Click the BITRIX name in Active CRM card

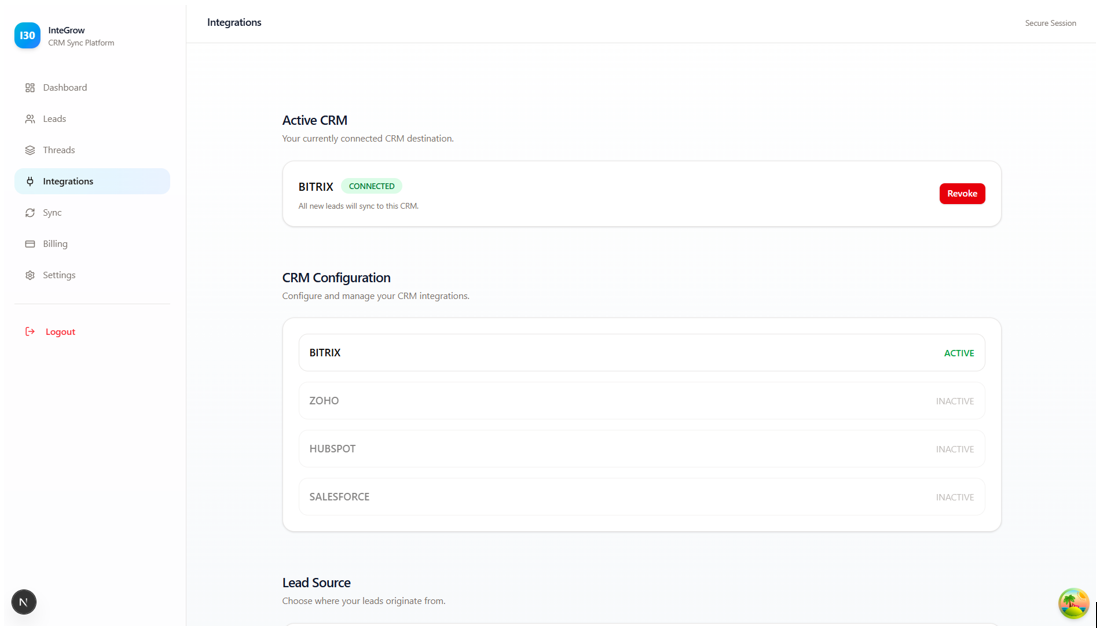pos(316,187)
